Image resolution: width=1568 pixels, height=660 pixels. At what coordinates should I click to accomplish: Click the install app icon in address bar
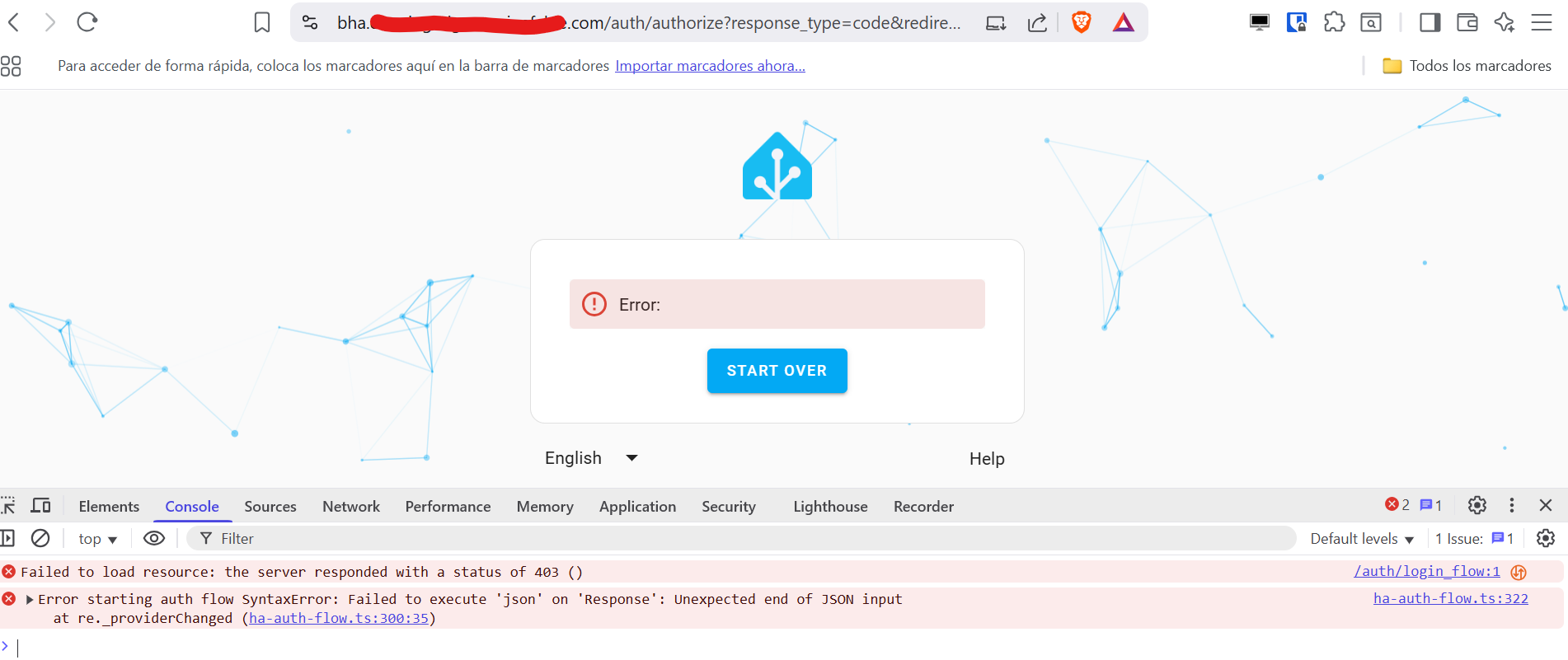[x=996, y=23]
